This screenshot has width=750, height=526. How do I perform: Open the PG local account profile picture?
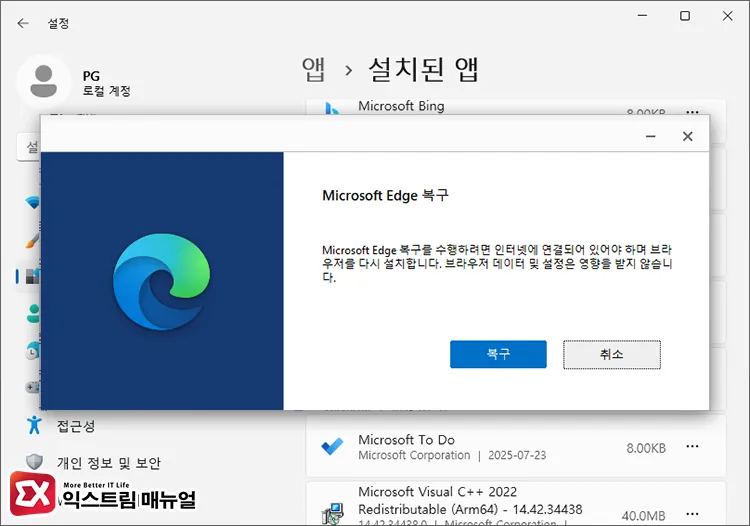point(44,81)
